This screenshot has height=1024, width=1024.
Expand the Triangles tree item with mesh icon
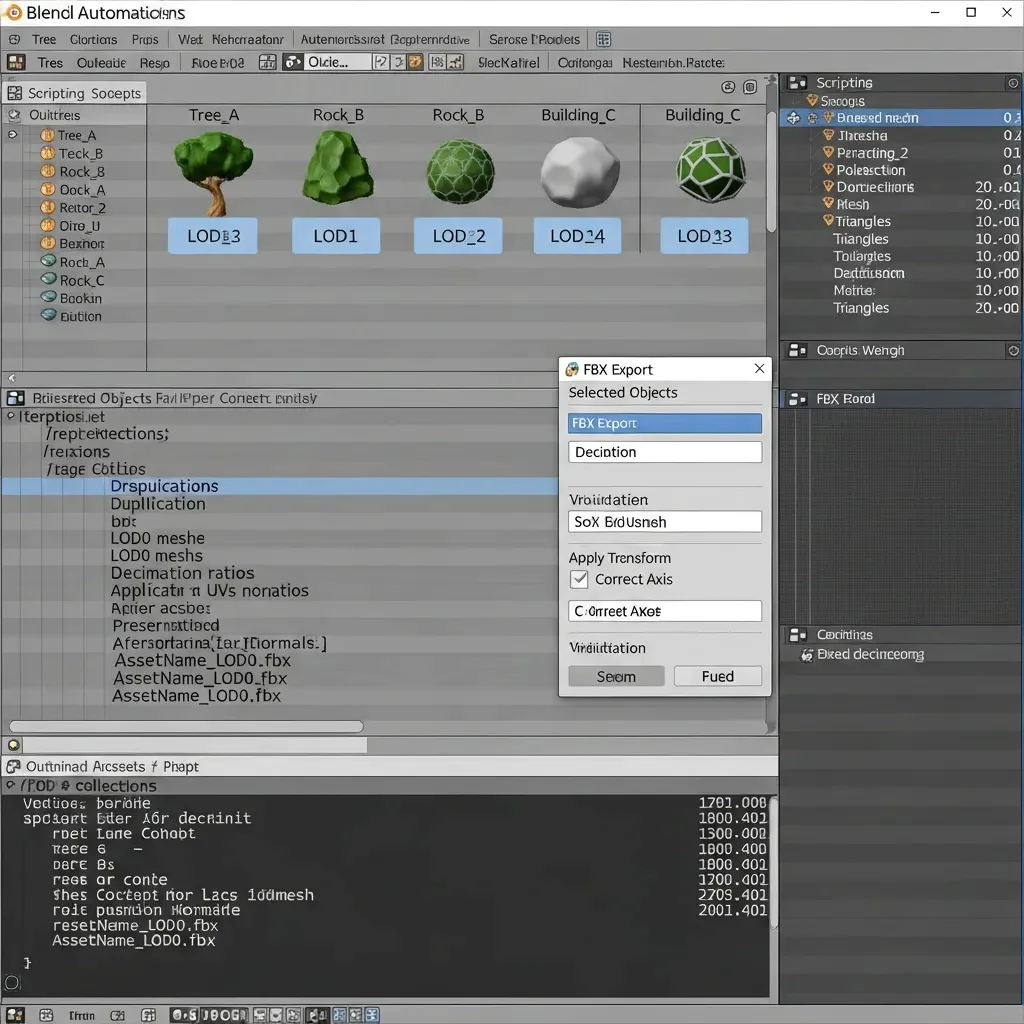pyautogui.click(x=828, y=221)
